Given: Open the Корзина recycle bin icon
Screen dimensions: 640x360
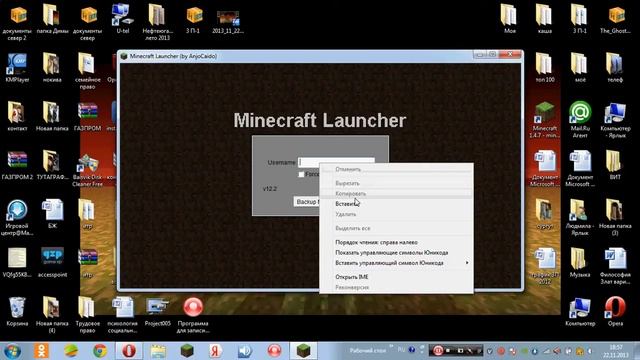Looking at the screenshot, I should (17, 312).
